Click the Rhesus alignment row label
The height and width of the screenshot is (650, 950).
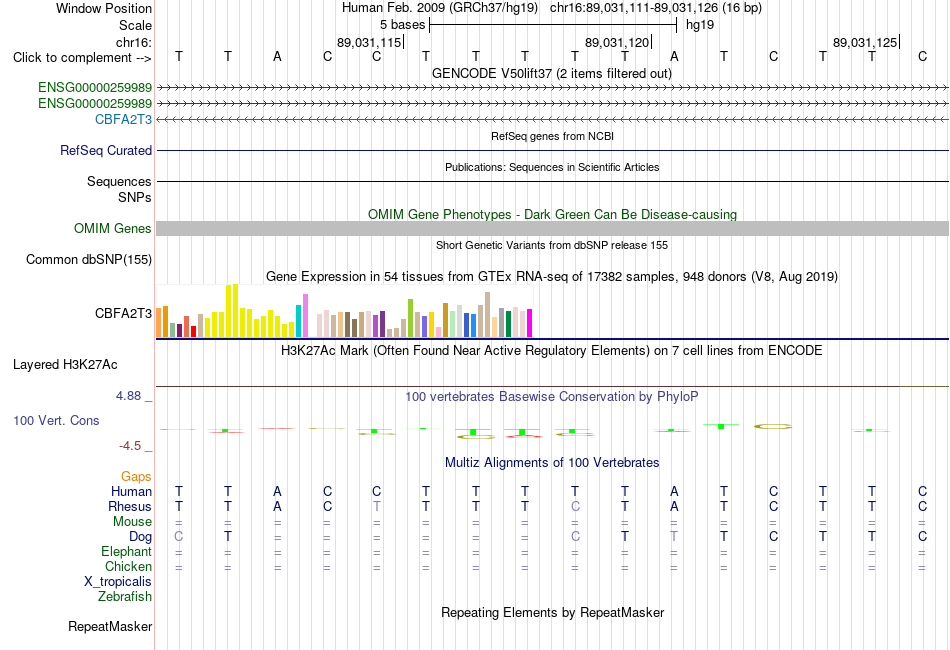(x=130, y=506)
